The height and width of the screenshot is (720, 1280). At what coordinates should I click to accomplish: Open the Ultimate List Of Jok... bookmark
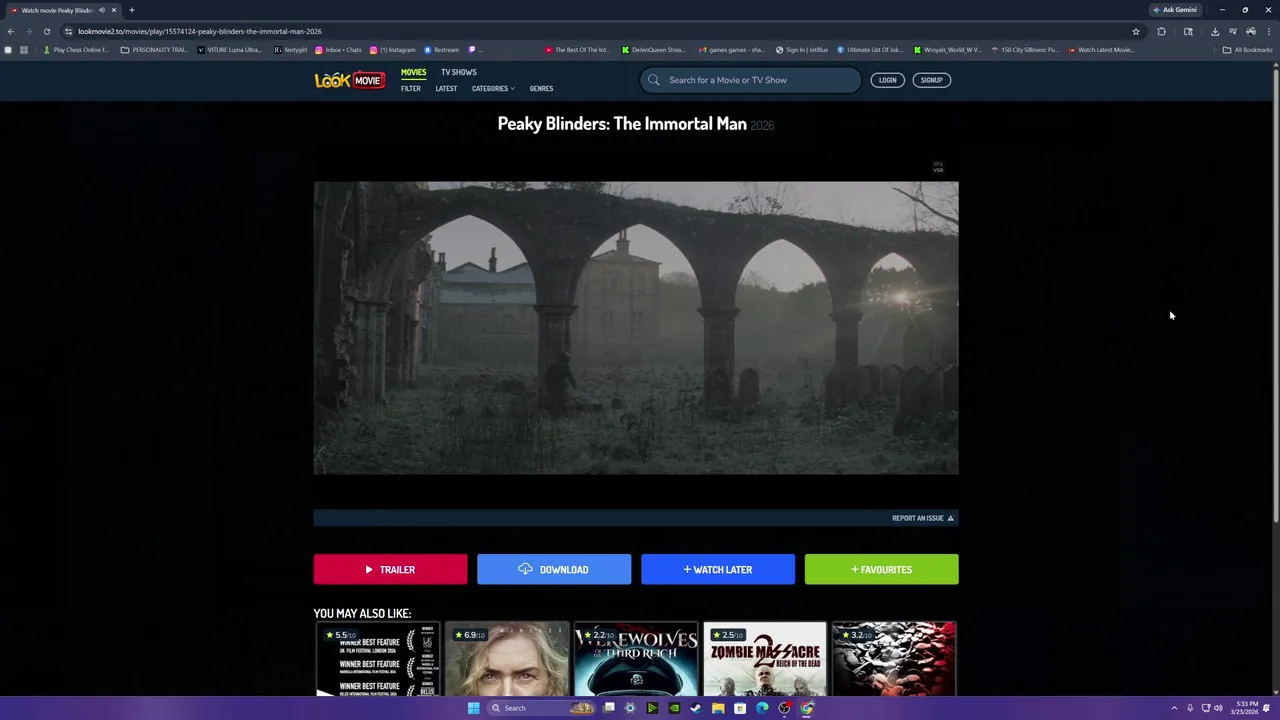tap(870, 50)
